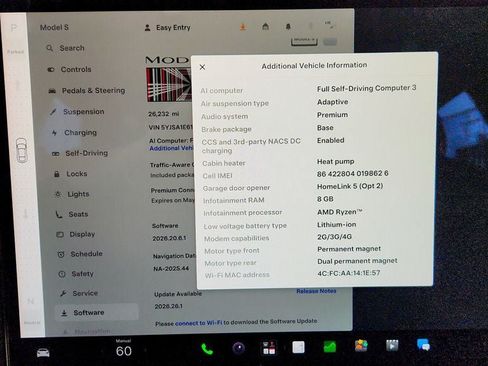
Task: Open the Schedule menu
Action: [x=80, y=254]
